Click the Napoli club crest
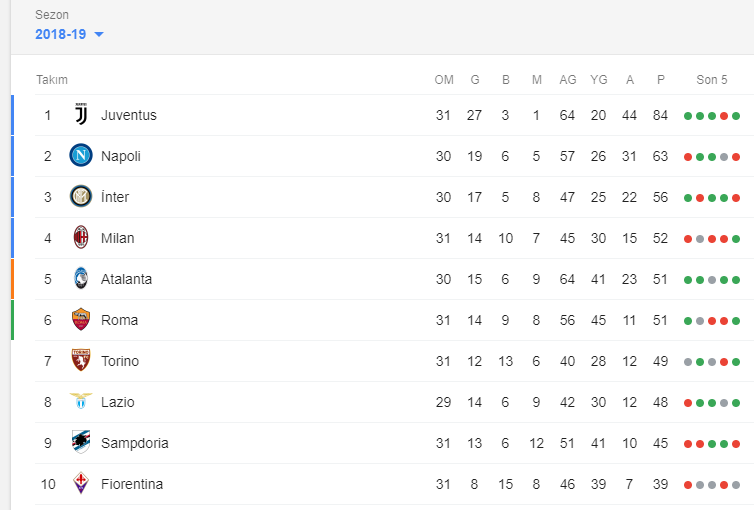Image resolution: width=754 pixels, height=510 pixels. pos(81,156)
